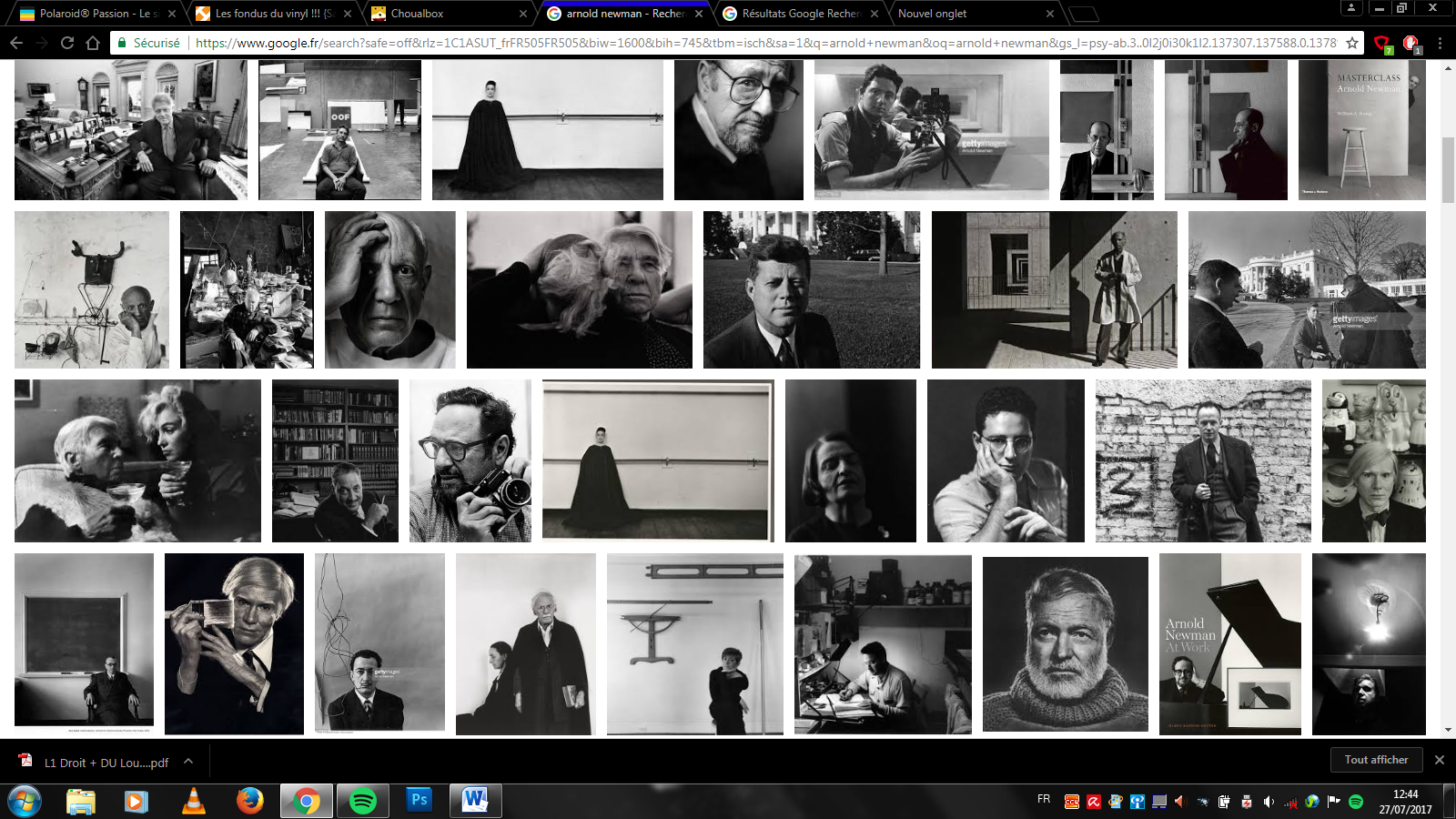Open the Chrome three-dot menu
This screenshot has width=1456, height=819.
[x=1440, y=43]
